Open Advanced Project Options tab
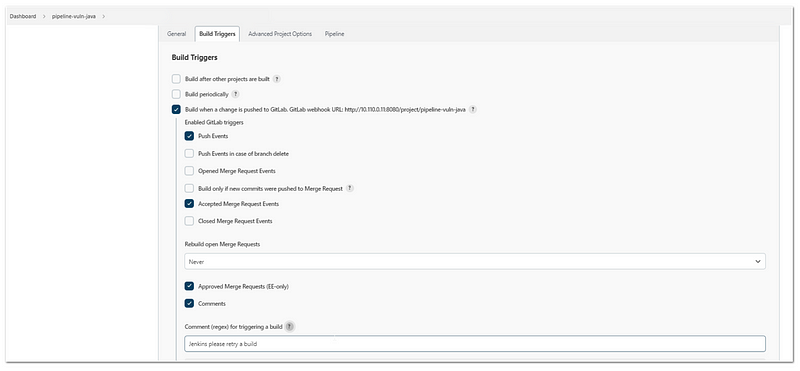Screen dimensions: 800x371 pyautogui.click(x=280, y=34)
